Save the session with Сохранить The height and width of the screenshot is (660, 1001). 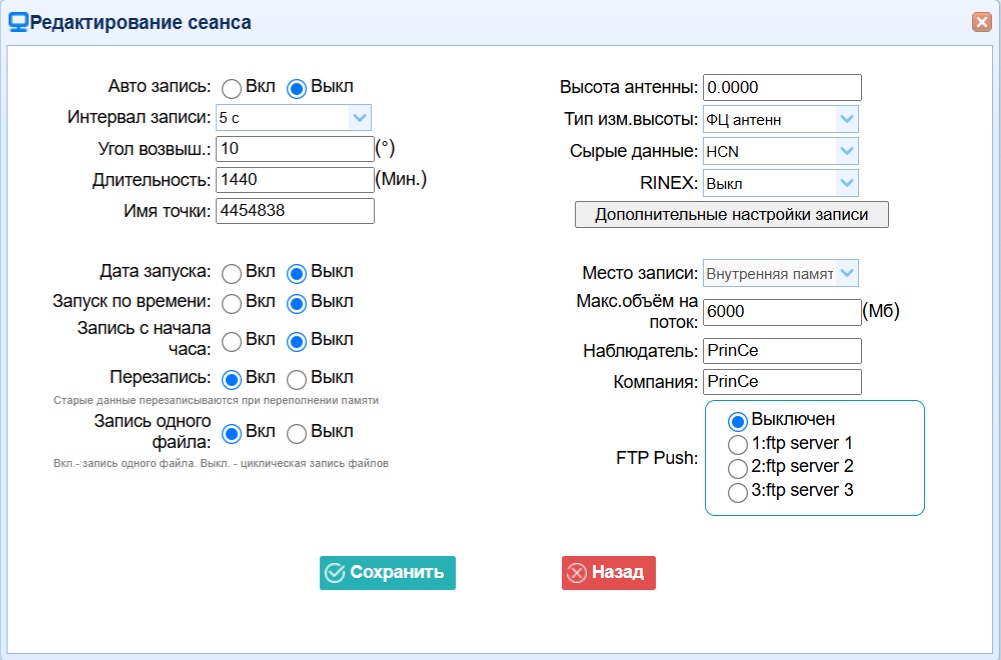click(x=388, y=573)
